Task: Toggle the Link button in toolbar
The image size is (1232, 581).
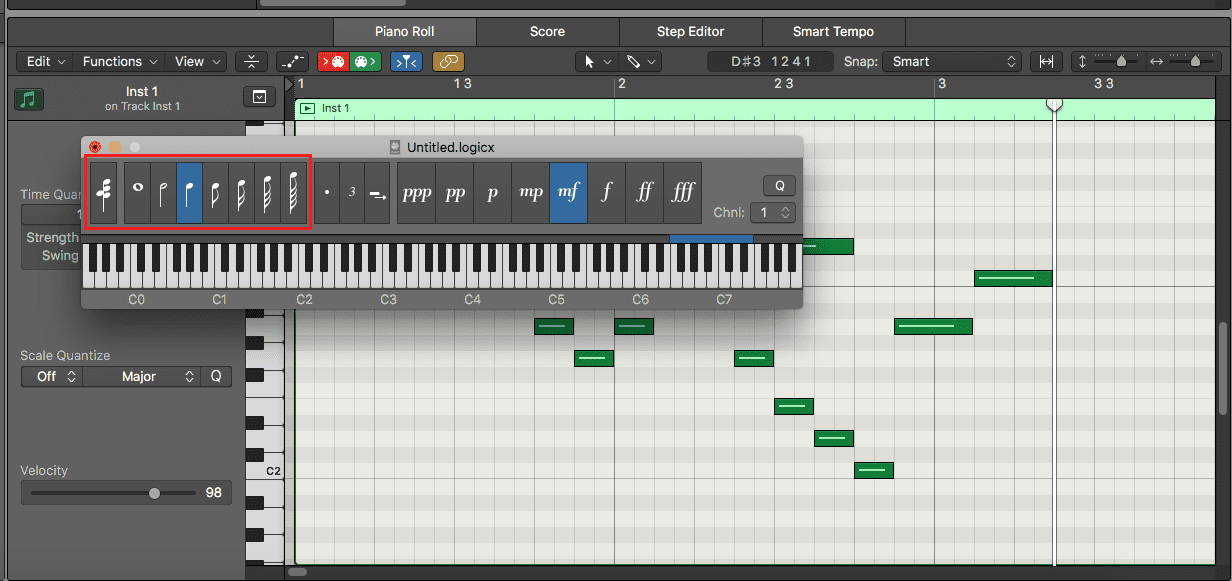Action: [x=448, y=62]
